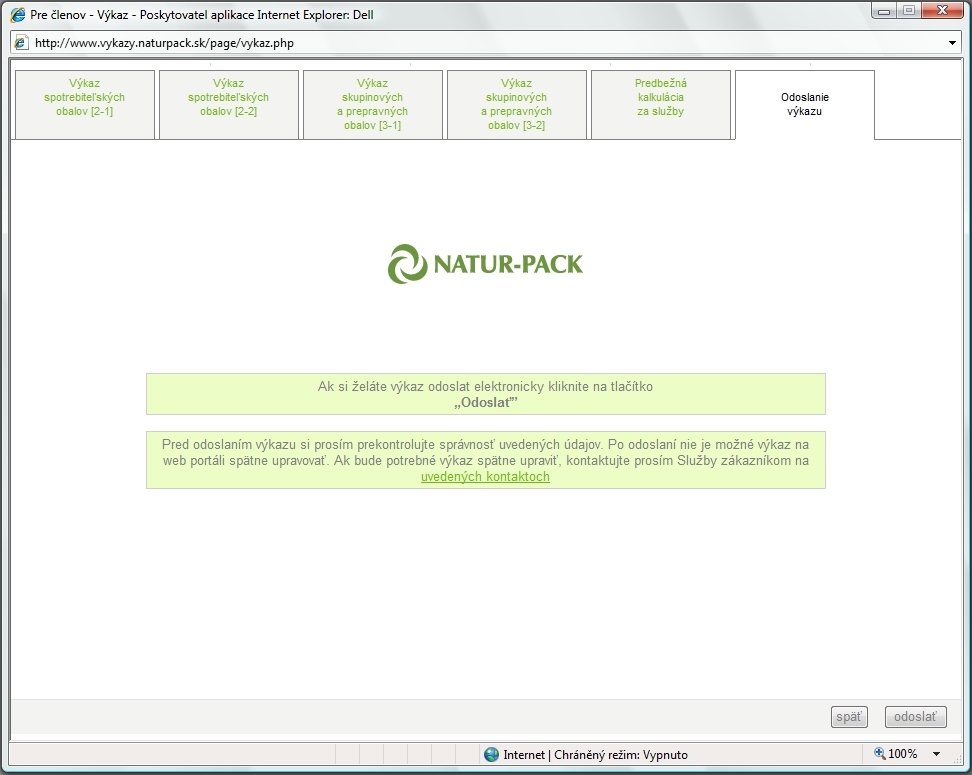Click the Internet Explorer icon in title bar
The width and height of the screenshot is (972, 775).
(18, 15)
